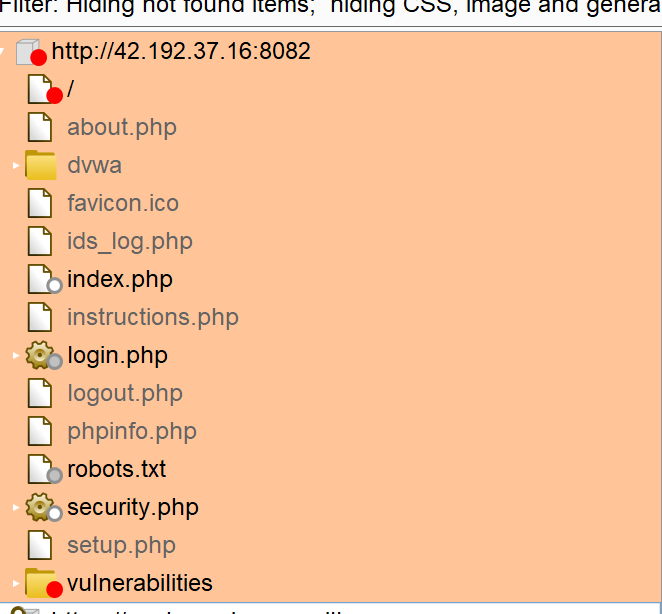Viewport: 662px width, 614px height.
Task: Select phpinfo.php entry
Action: click(x=132, y=431)
